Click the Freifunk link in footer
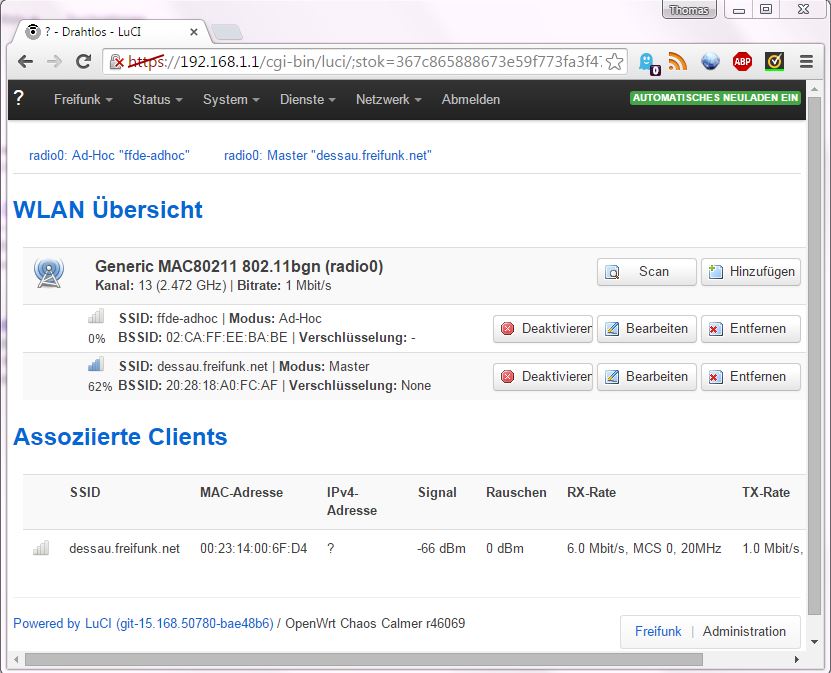The height and width of the screenshot is (673, 831). [658, 631]
